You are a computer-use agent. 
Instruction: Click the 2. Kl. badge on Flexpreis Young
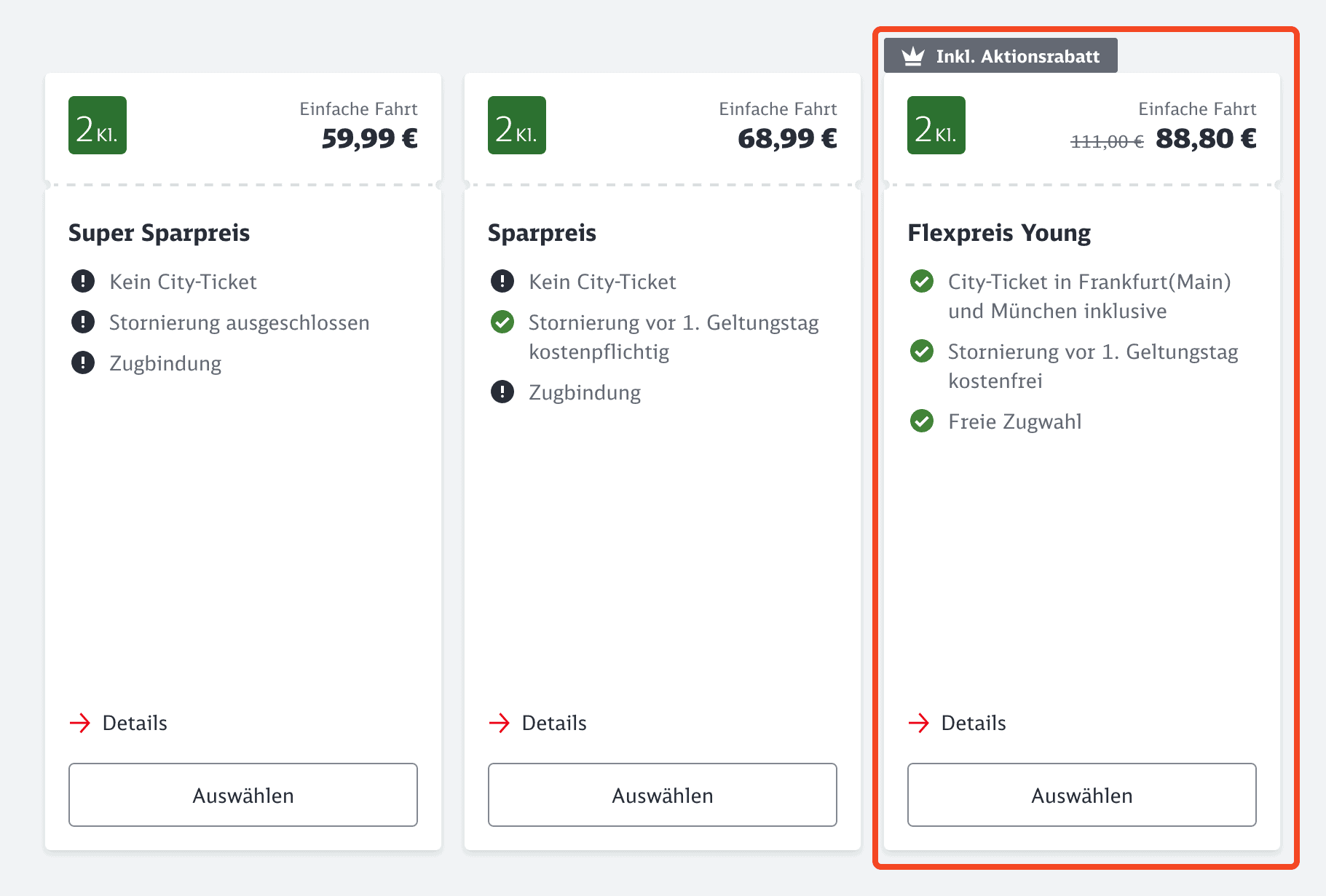[x=936, y=125]
